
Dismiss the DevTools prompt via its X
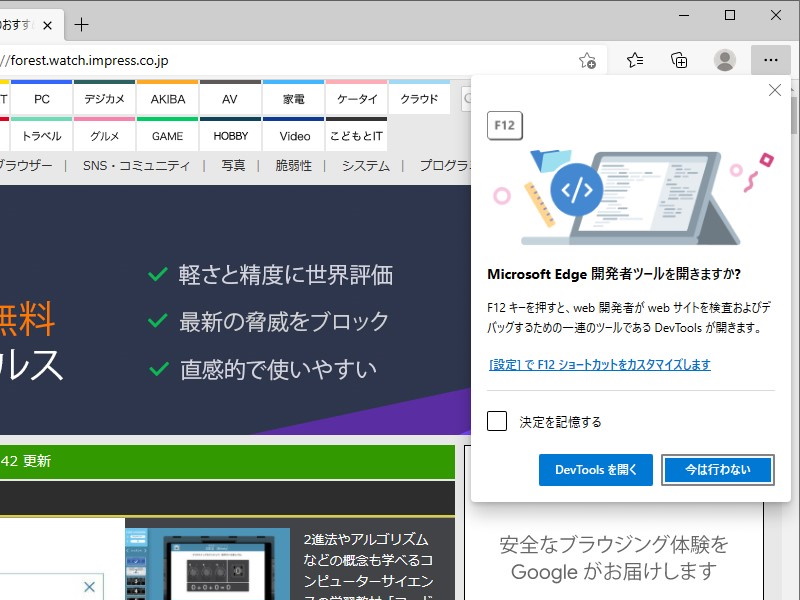[774, 90]
